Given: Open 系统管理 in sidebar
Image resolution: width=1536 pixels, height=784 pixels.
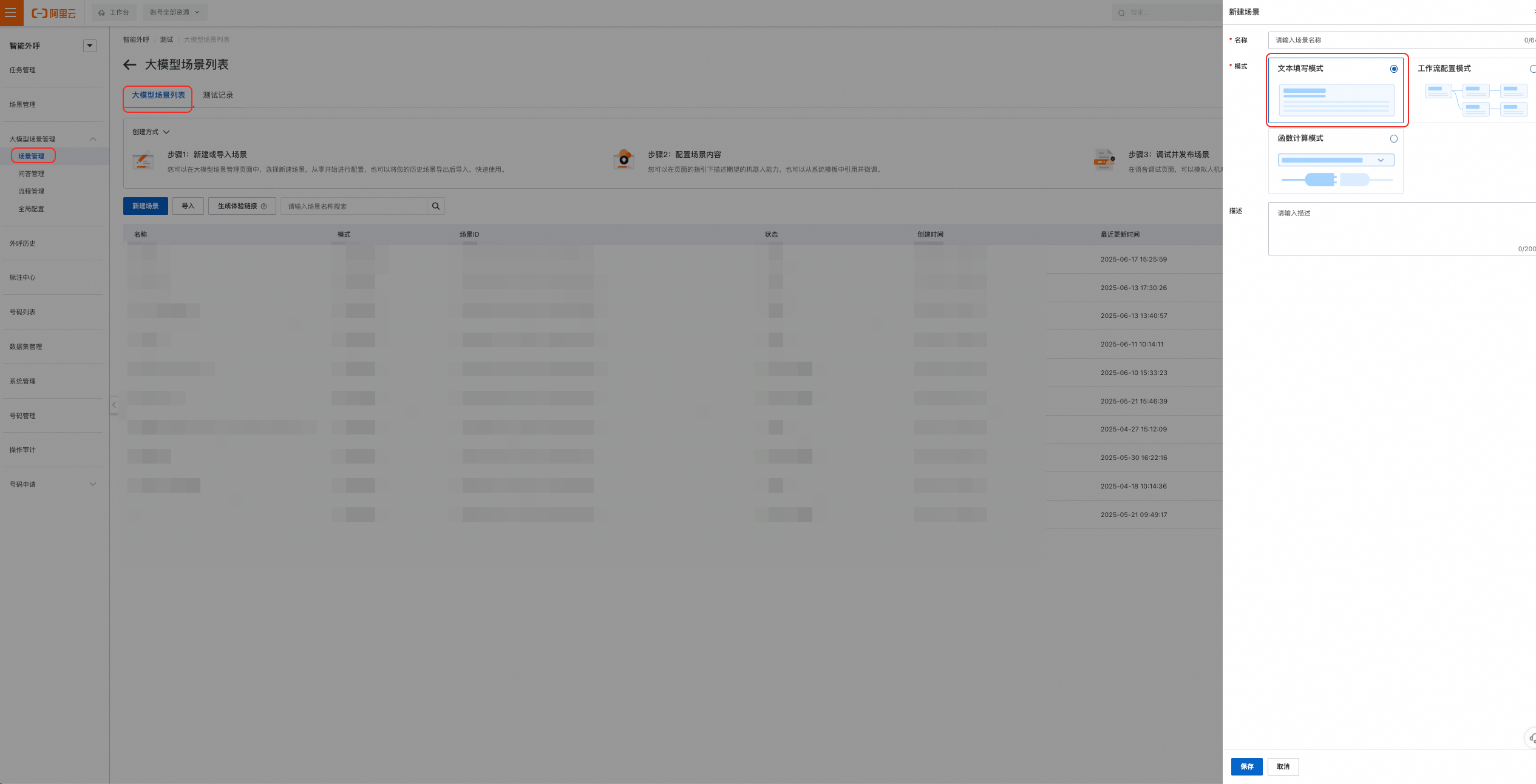Looking at the screenshot, I should tap(22, 381).
